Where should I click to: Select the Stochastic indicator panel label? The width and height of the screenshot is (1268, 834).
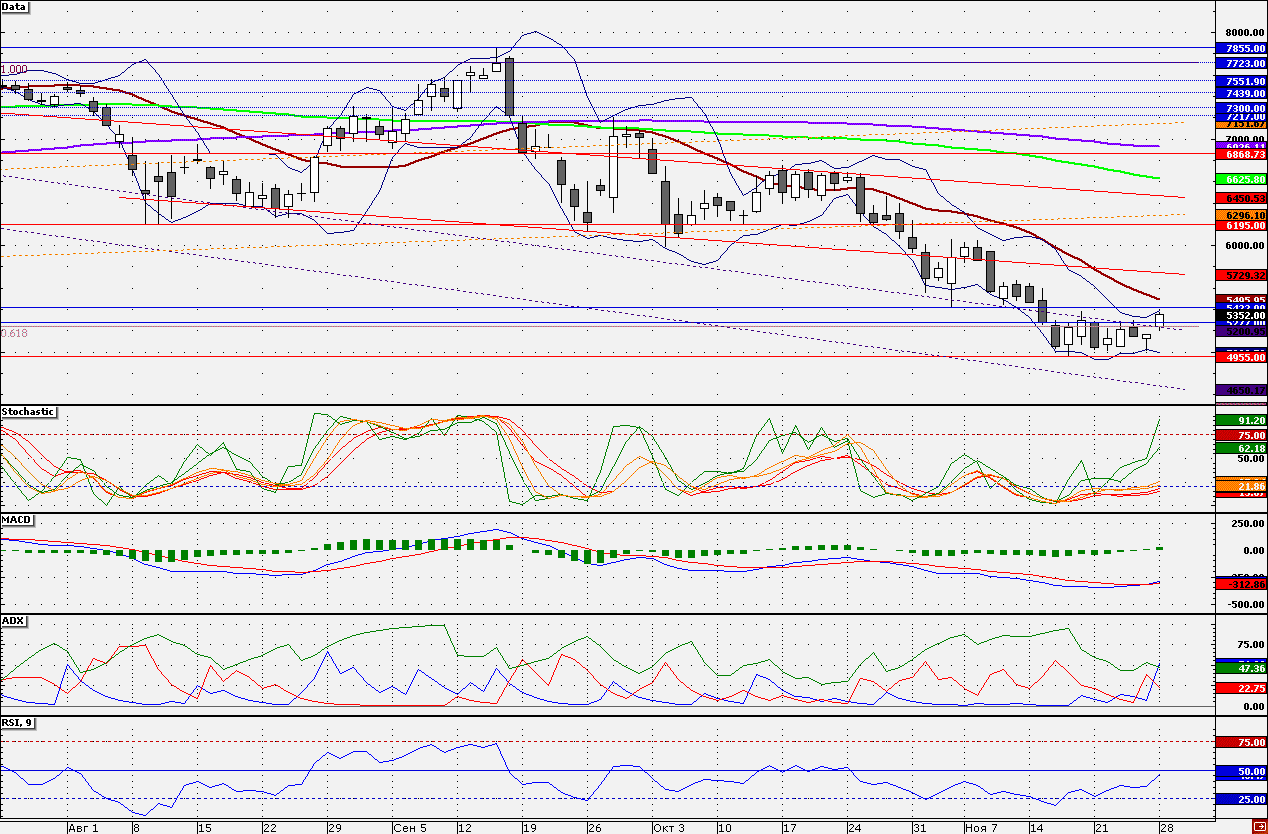(x=28, y=412)
